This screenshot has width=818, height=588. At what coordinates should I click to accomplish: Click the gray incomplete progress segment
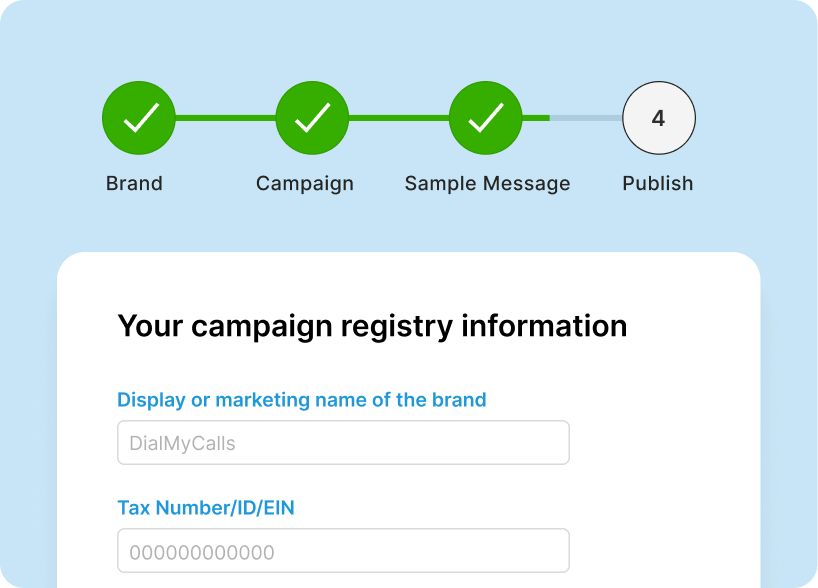pos(586,118)
